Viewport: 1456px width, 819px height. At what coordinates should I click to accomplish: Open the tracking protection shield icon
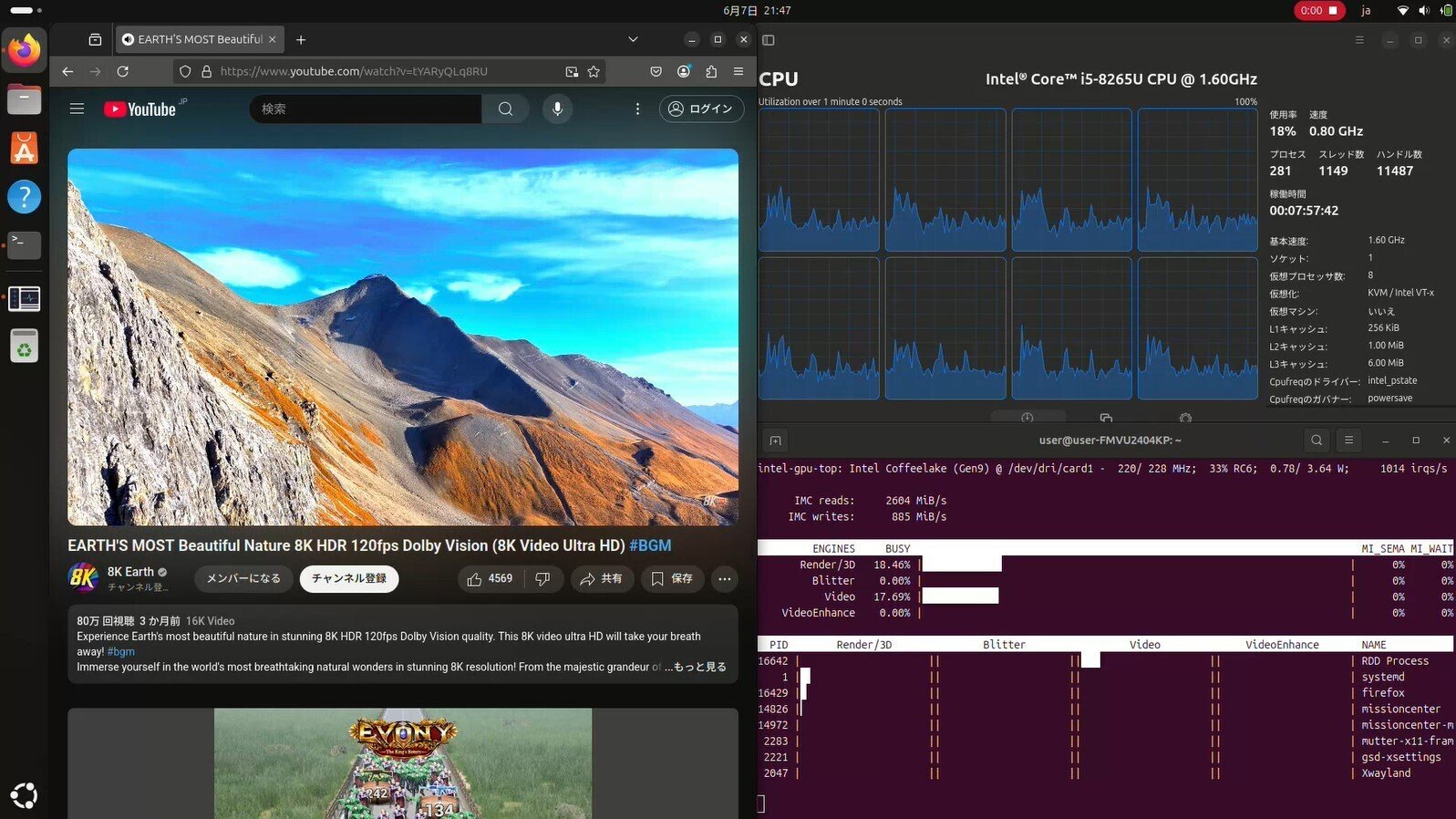(185, 71)
